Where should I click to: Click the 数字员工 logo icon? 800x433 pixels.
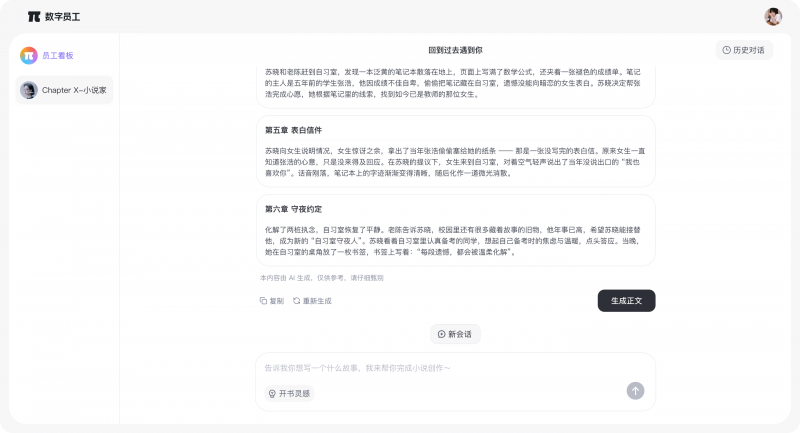tap(34, 17)
